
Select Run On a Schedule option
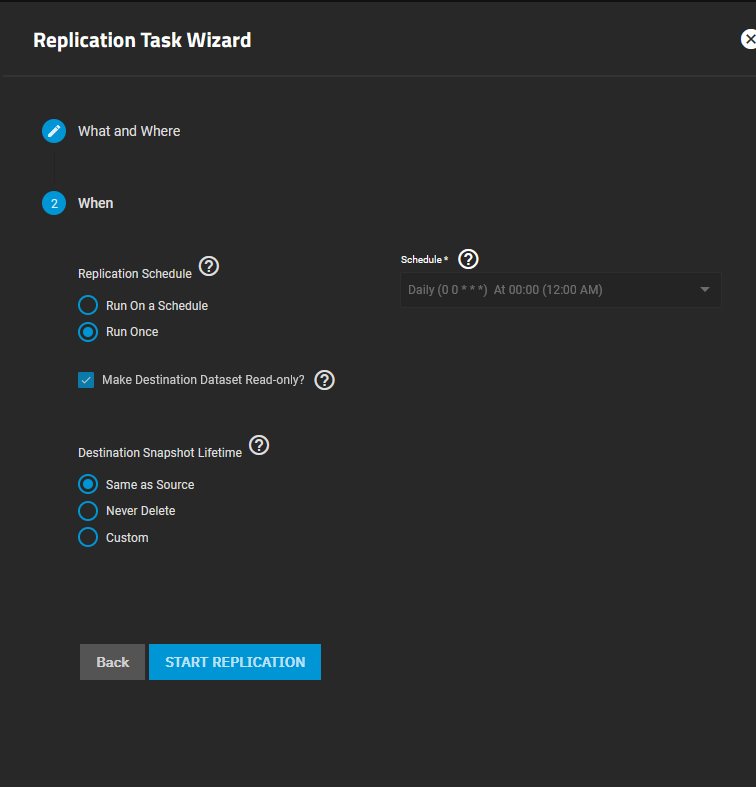click(x=88, y=305)
